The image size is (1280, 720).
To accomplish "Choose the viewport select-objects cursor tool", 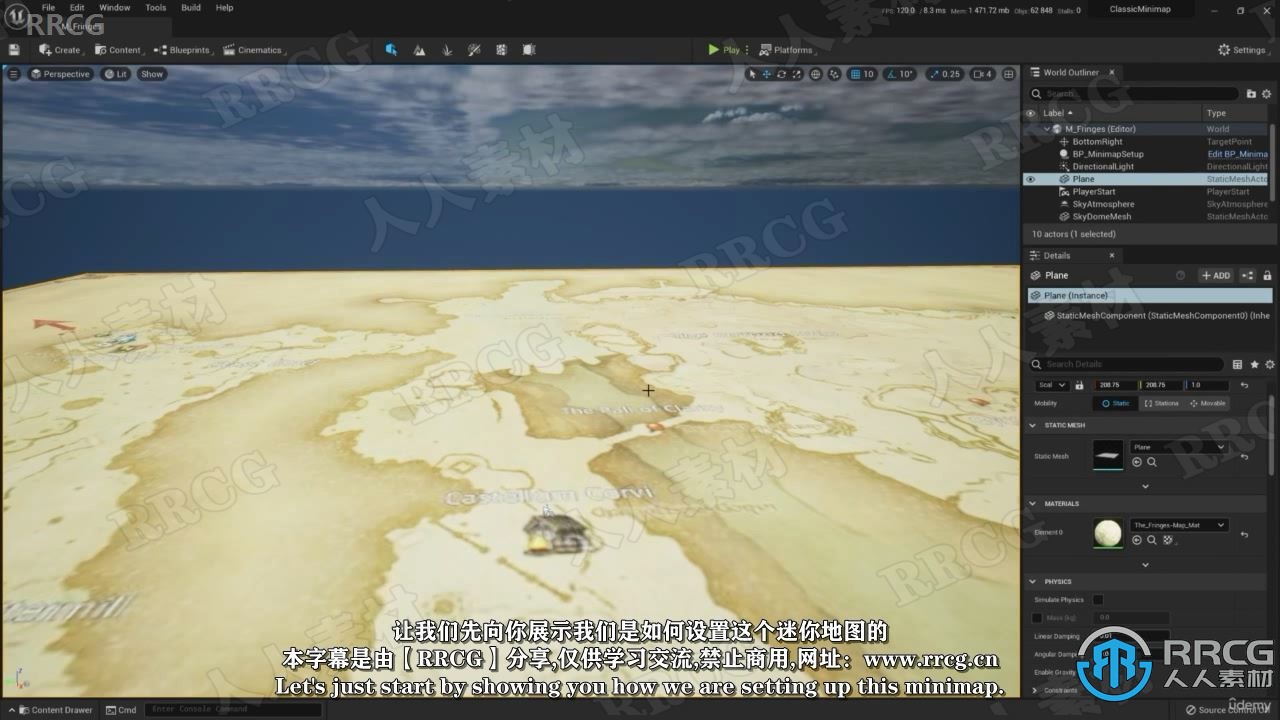I will pos(753,74).
